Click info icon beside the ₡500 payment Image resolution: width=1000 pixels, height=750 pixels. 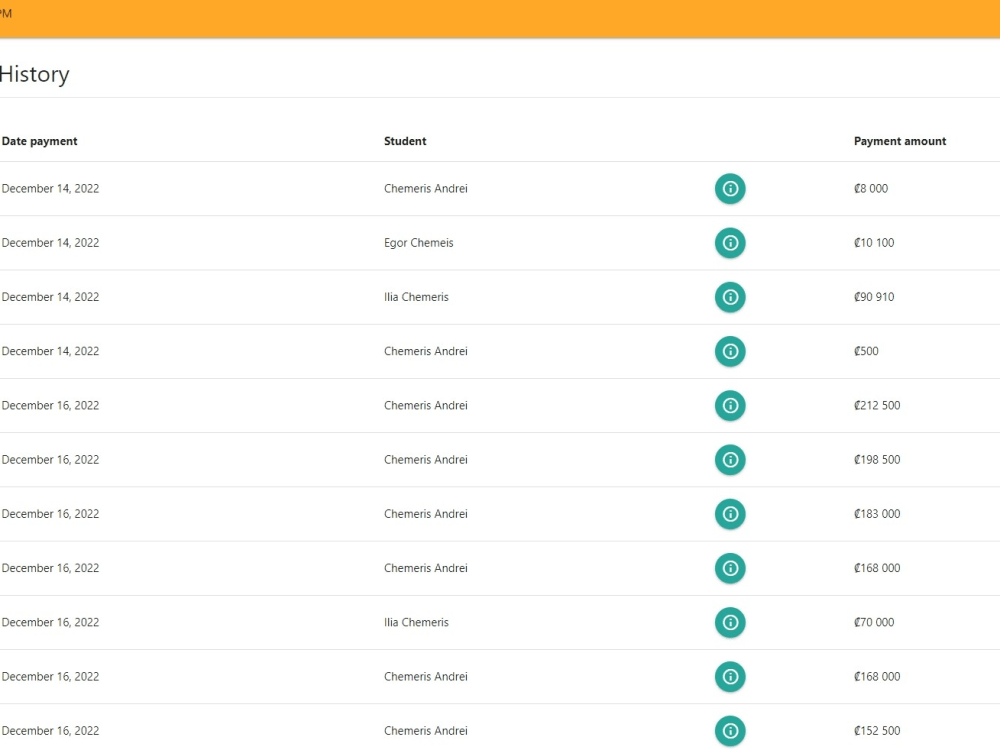[730, 351]
